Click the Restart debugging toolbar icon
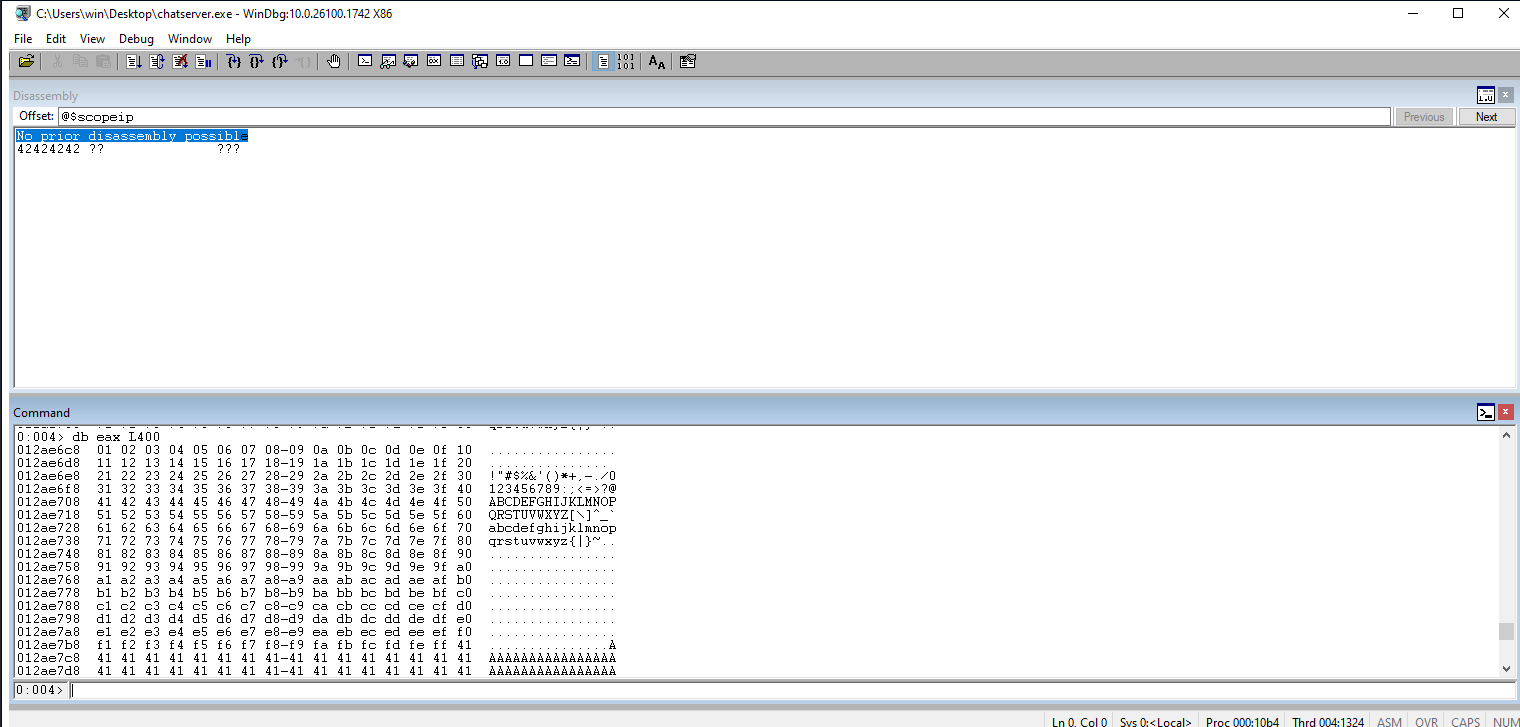The image size is (1520, 727). pos(157,62)
